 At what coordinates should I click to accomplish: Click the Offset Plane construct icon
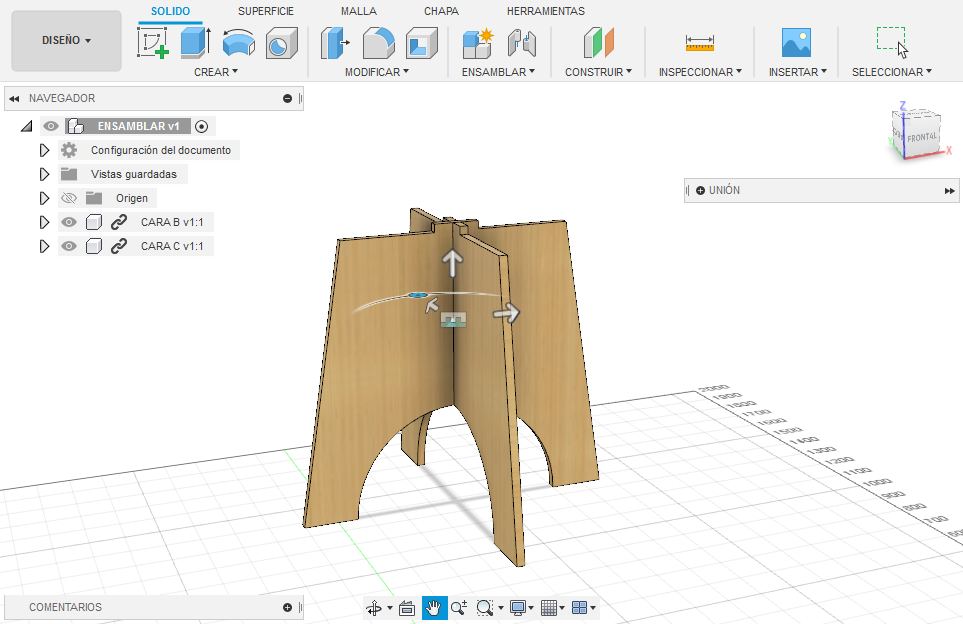click(x=598, y=43)
